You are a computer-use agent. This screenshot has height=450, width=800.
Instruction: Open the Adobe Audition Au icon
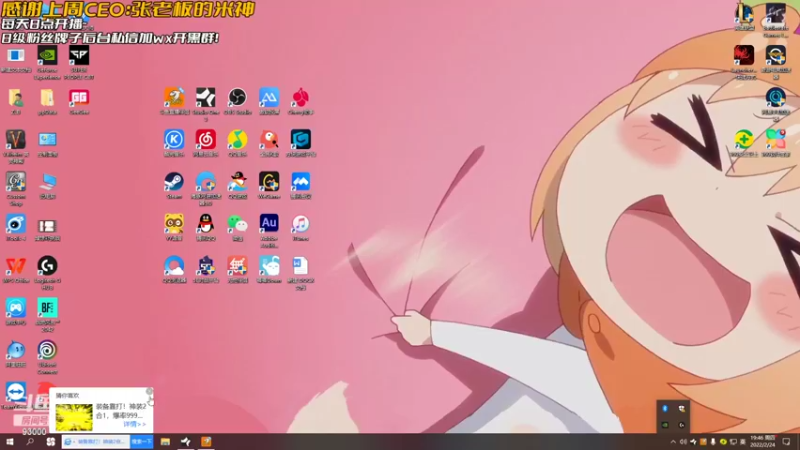click(x=269, y=224)
